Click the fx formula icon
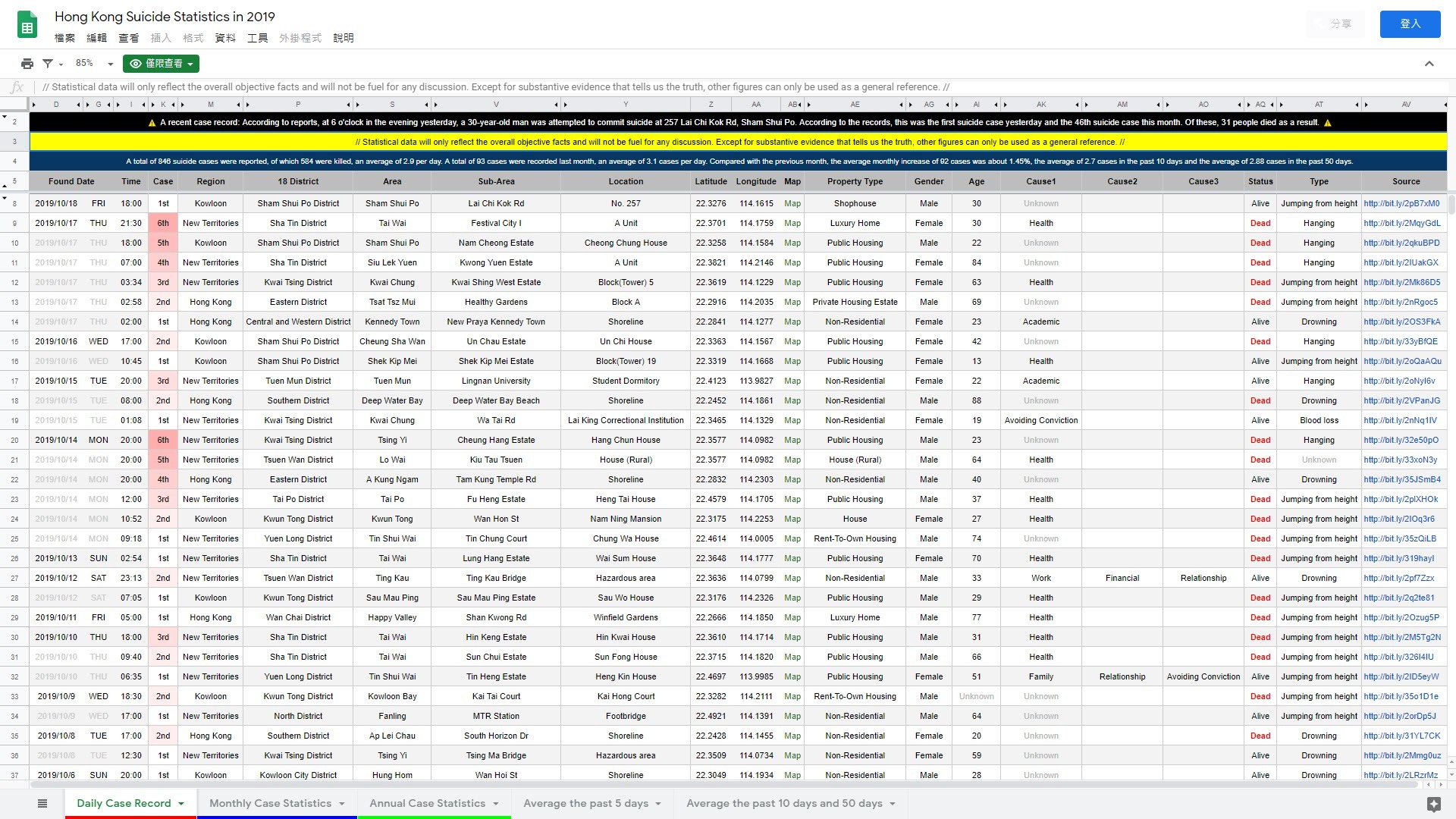Screen dimensions: 1456x819 point(17,87)
